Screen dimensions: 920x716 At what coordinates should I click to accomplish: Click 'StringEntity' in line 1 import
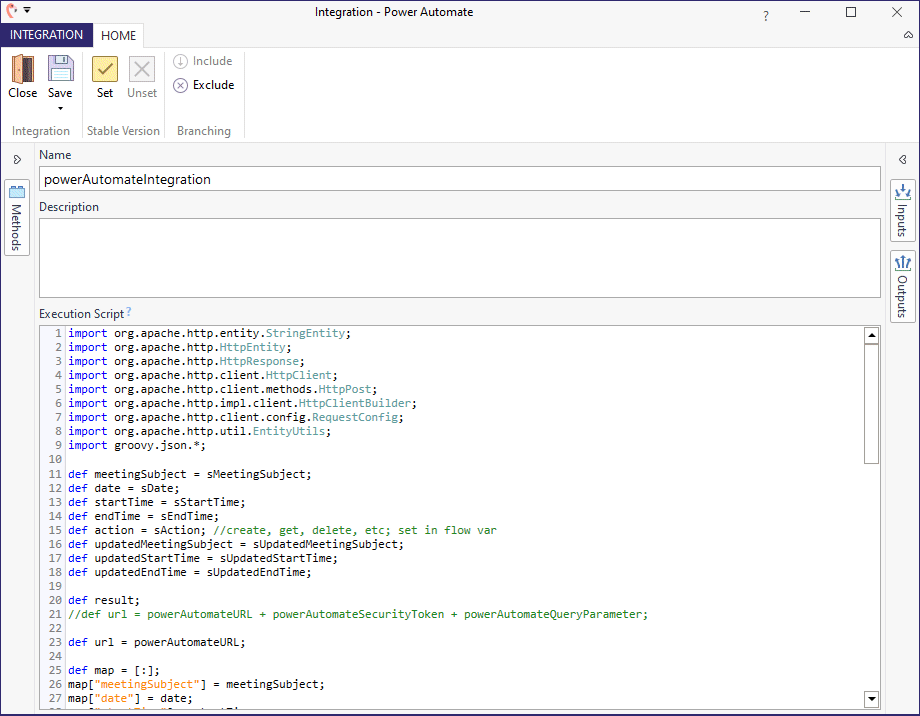coord(305,333)
